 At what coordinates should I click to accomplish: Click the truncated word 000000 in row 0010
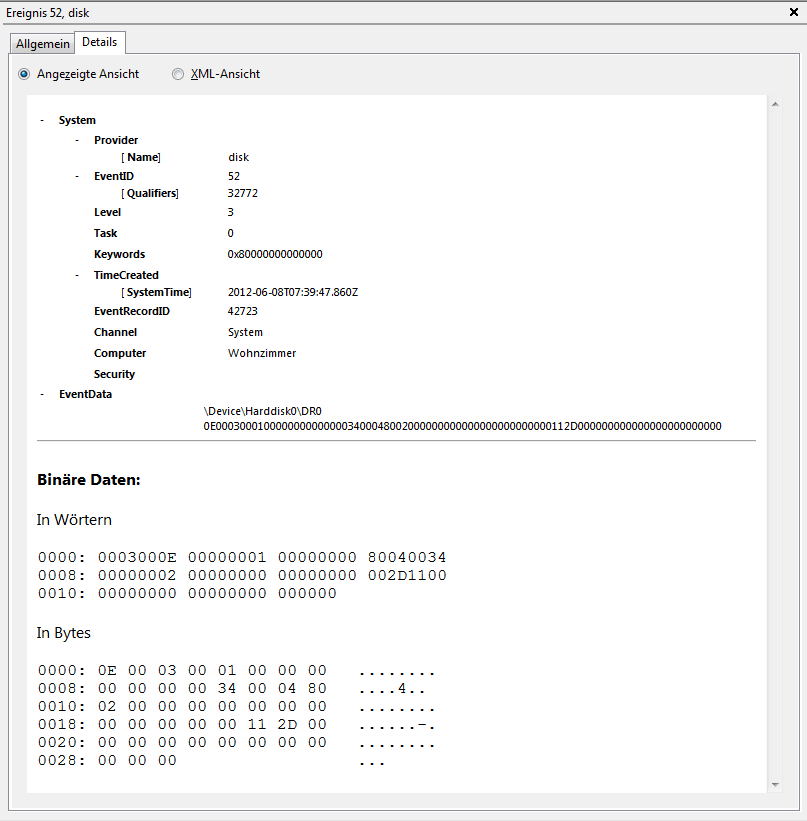307,593
